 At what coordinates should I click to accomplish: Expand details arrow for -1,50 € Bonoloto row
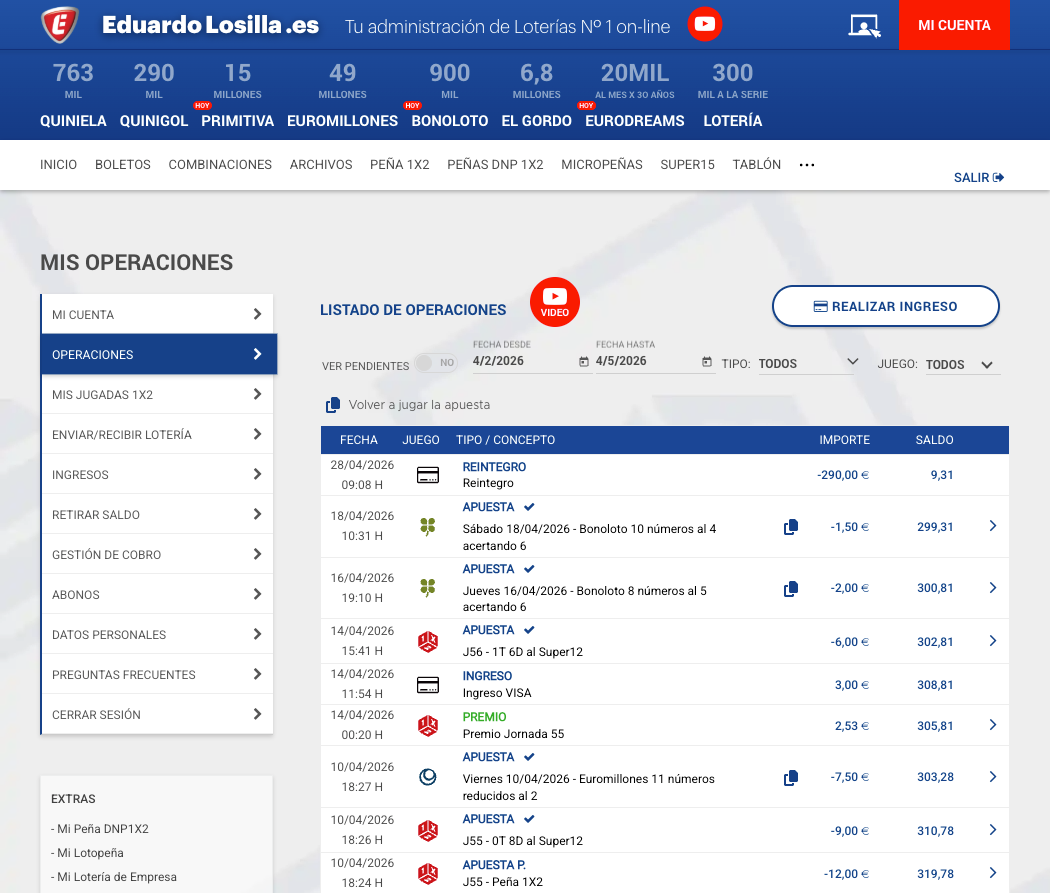click(x=993, y=526)
